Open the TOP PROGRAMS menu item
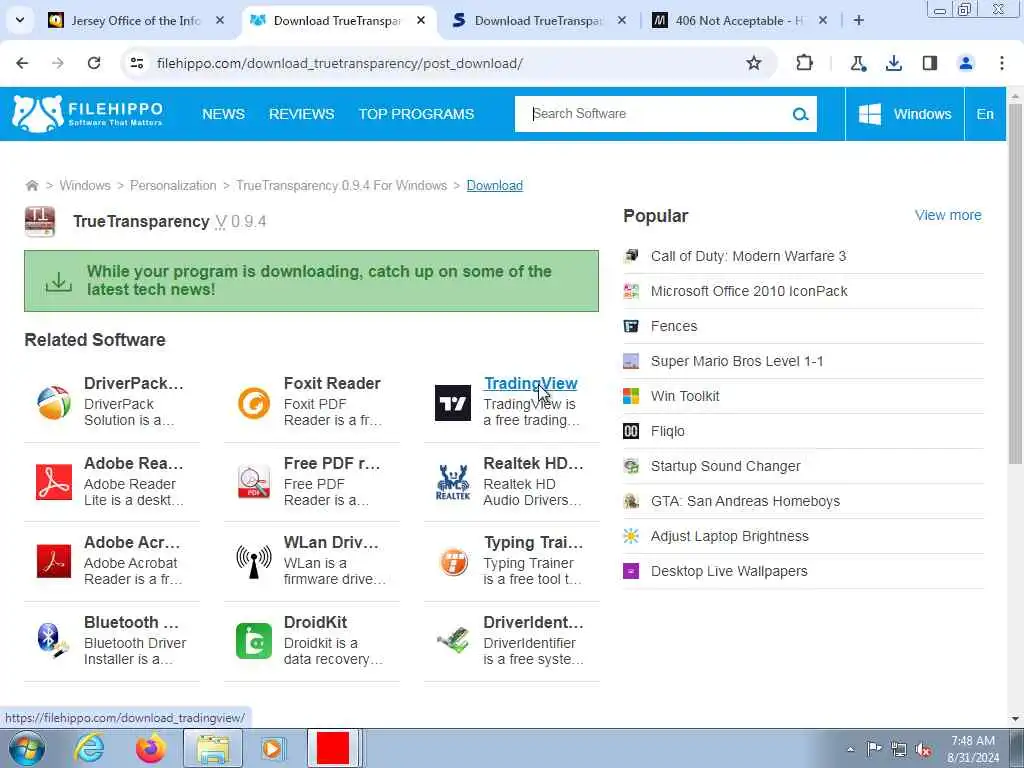 point(416,114)
